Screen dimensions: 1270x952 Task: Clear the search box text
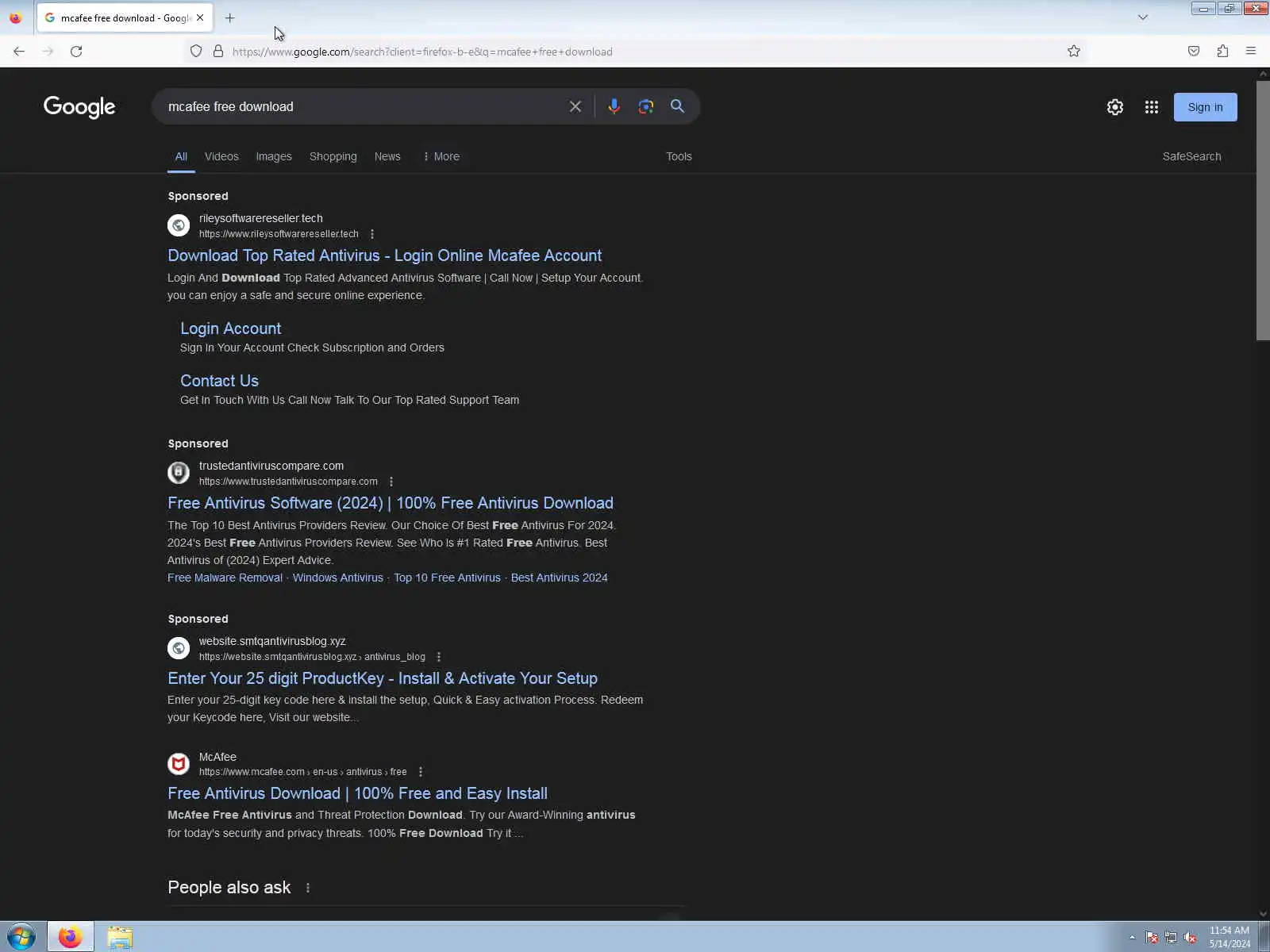[575, 106]
